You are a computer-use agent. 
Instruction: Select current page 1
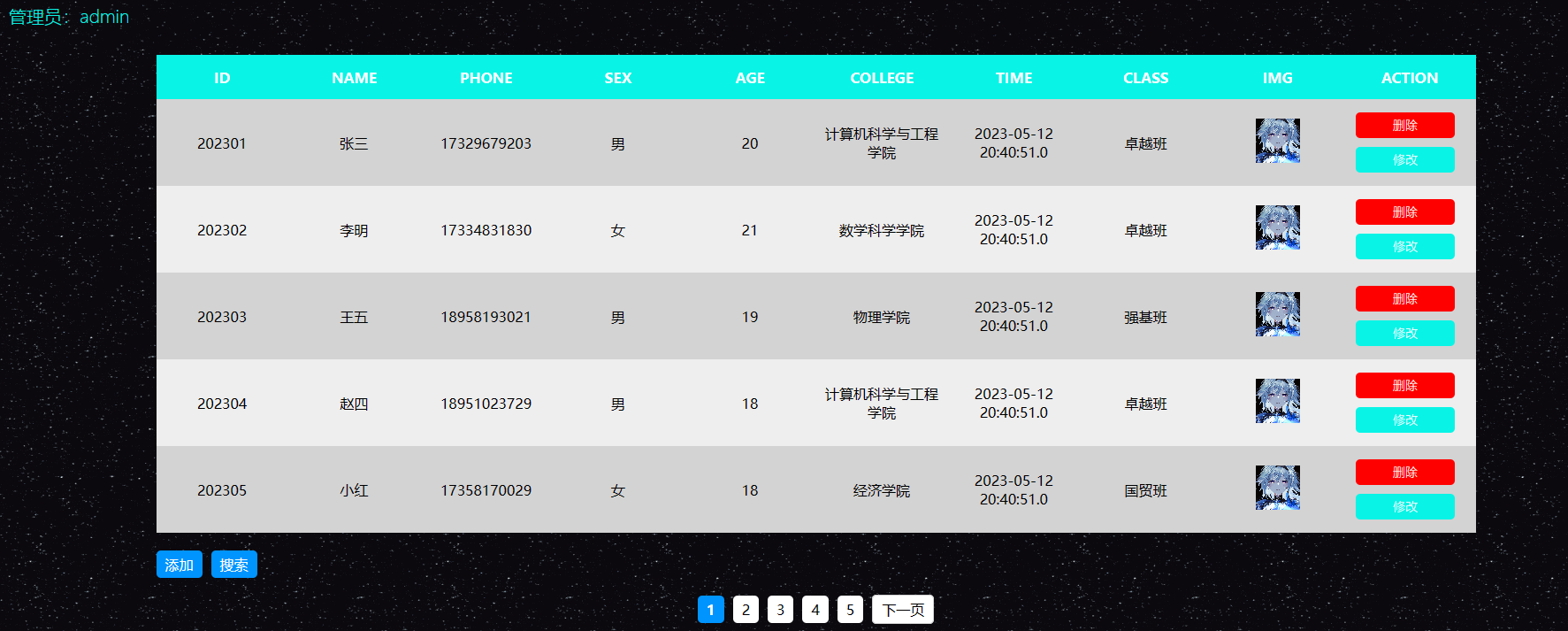tap(711, 609)
